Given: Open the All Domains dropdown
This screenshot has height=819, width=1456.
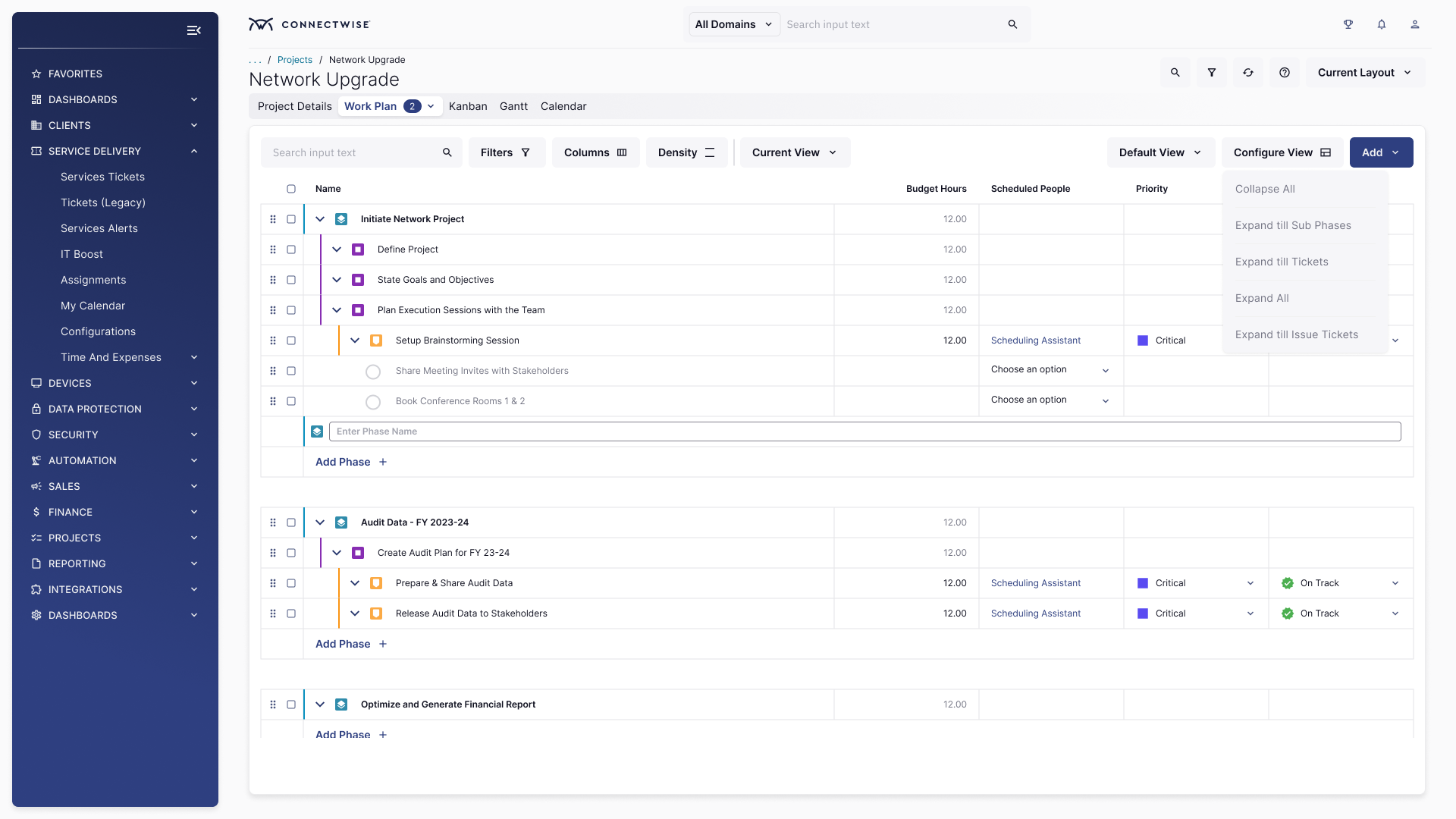Looking at the screenshot, I should point(733,24).
